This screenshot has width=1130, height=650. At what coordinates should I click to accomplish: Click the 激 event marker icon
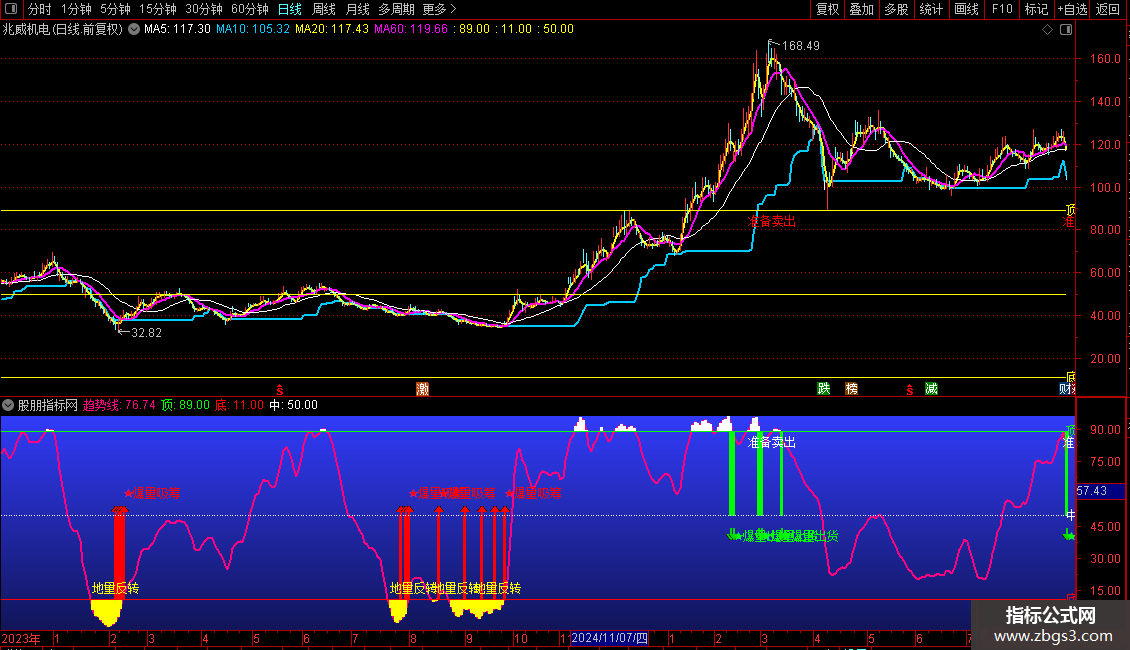click(423, 389)
